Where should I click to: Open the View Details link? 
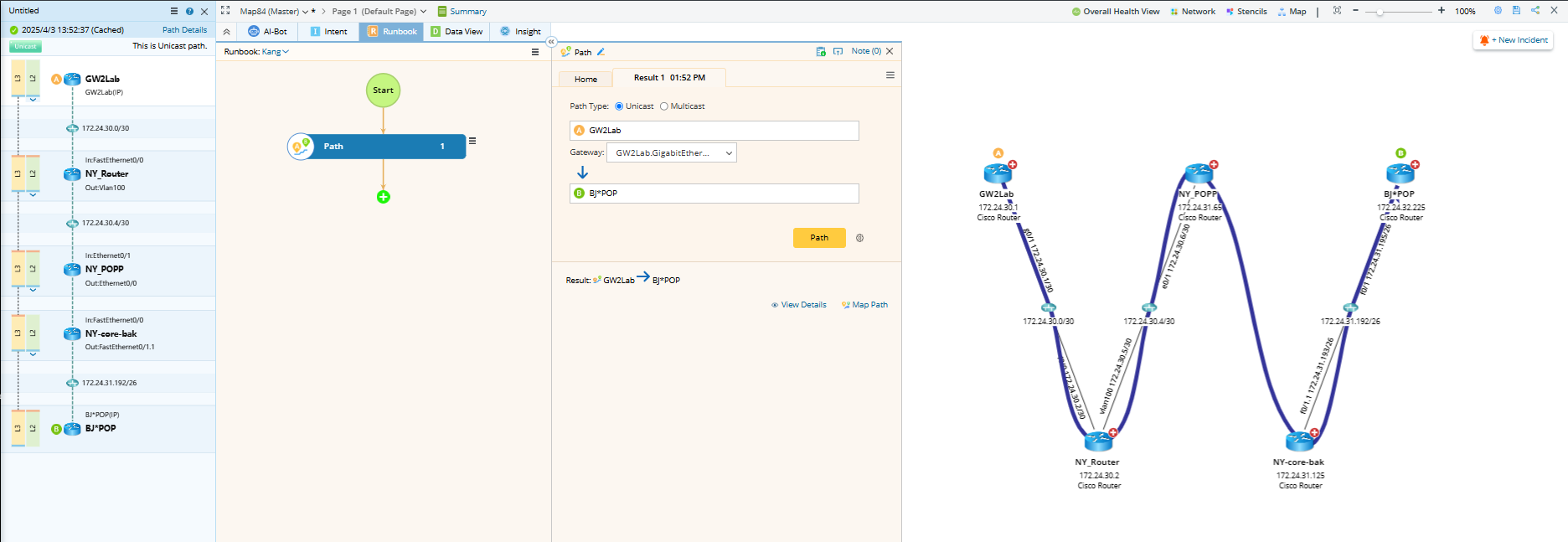coord(798,305)
